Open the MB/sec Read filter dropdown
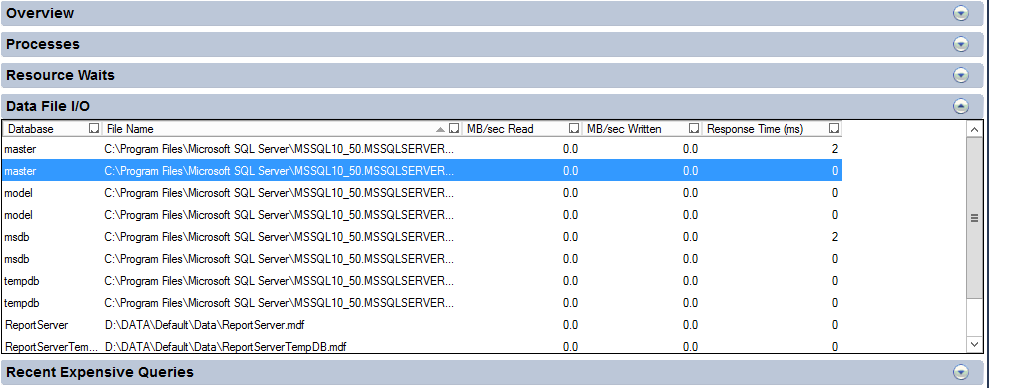 pos(574,129)
